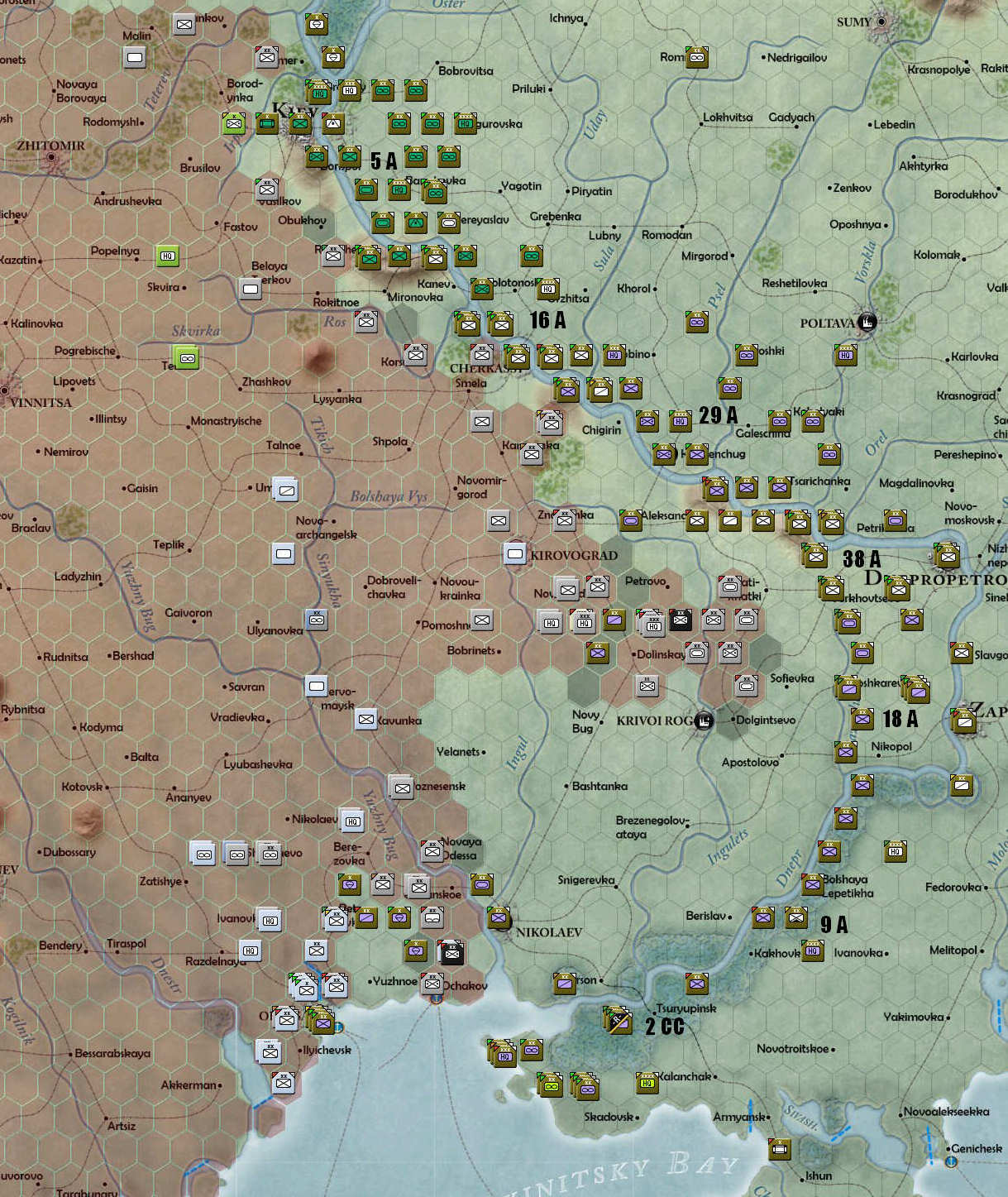
Task: Select the infantry counter right of Pomoshnaya
Action: point(482,619)
